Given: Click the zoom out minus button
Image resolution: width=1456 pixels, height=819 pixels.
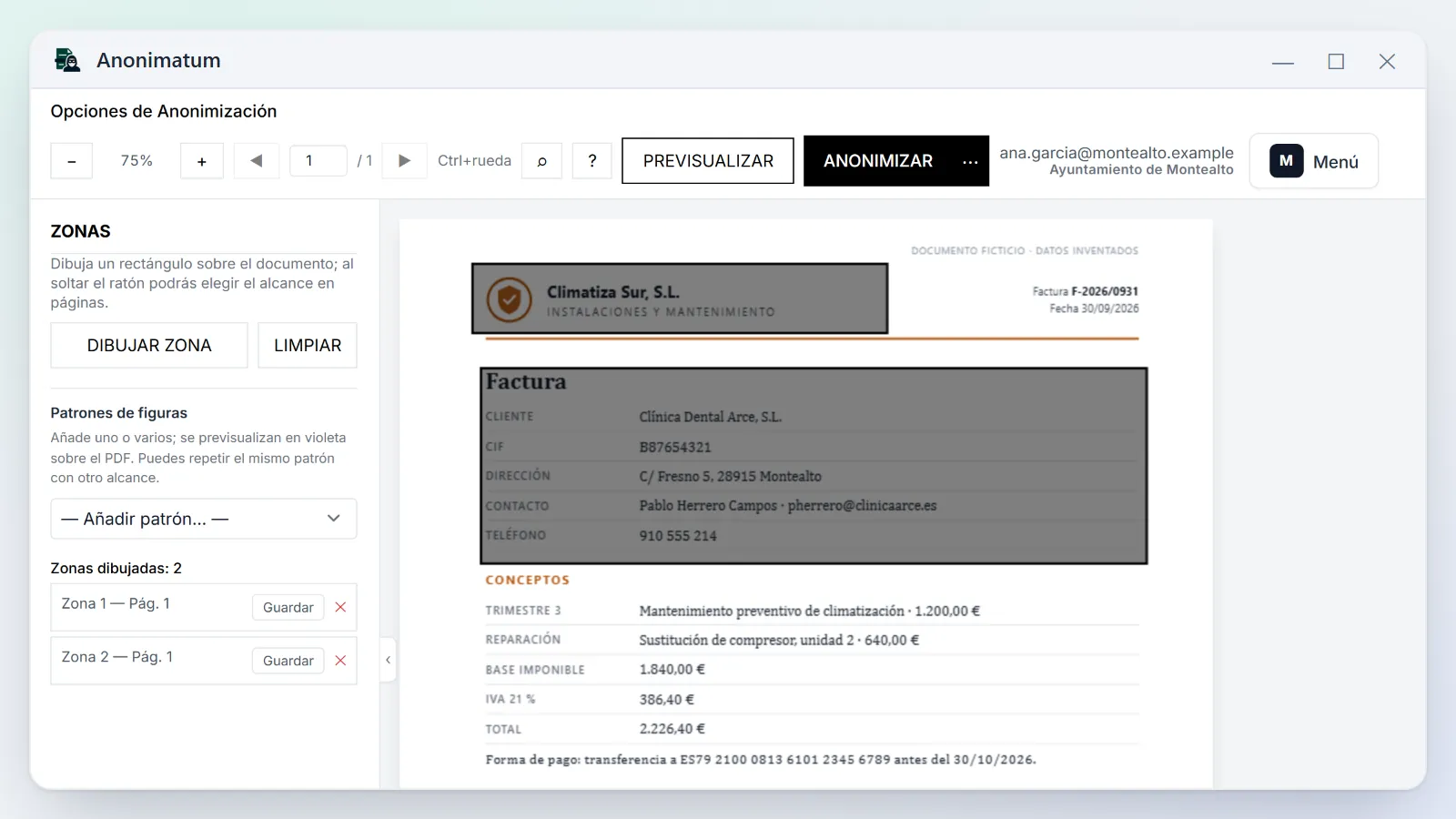Looking at the screenshot, I should pos(71,161).
